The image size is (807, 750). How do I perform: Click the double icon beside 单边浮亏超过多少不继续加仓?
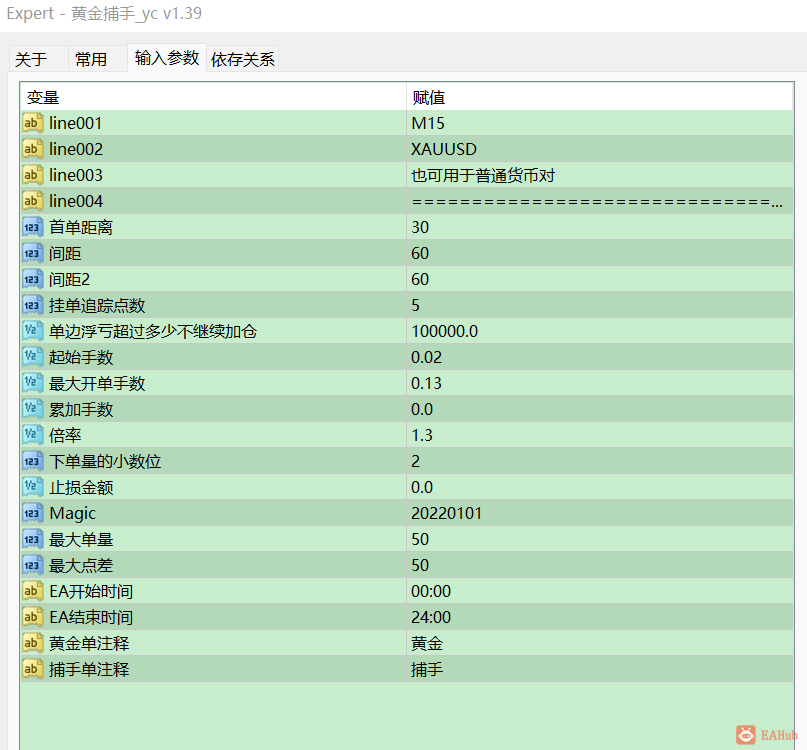(x=32, y=331)
